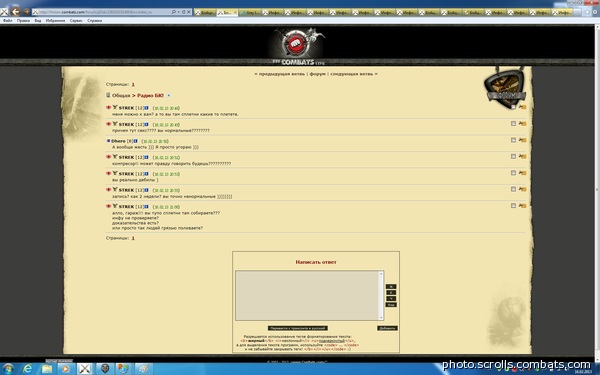Viewport: 600px width, 375px height.
Task: Tick checkbox for 'алло, гараж' post
Action: click(514, 206)
